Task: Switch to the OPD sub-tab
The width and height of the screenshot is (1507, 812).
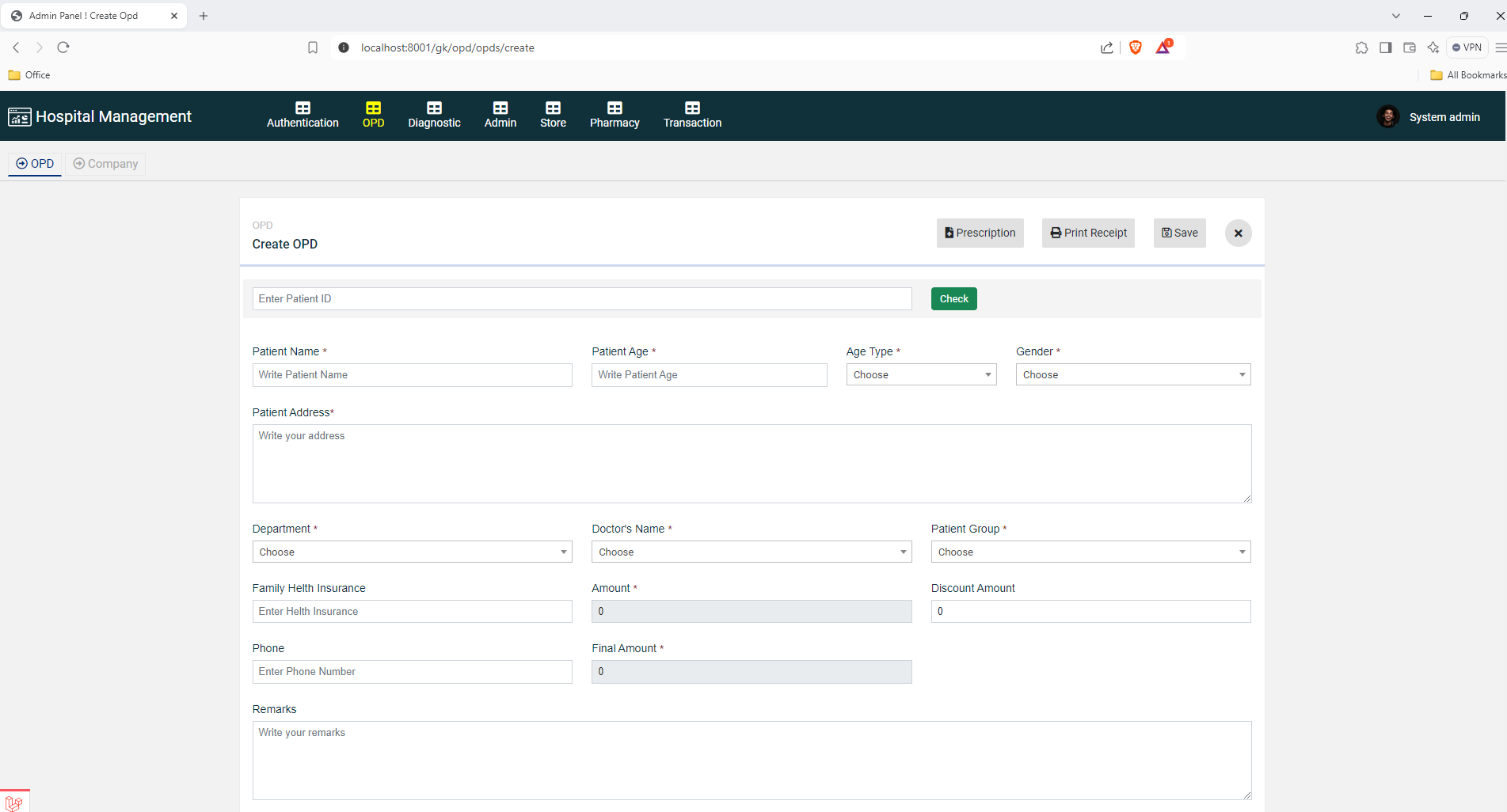Action: click(x=35, y=164)
